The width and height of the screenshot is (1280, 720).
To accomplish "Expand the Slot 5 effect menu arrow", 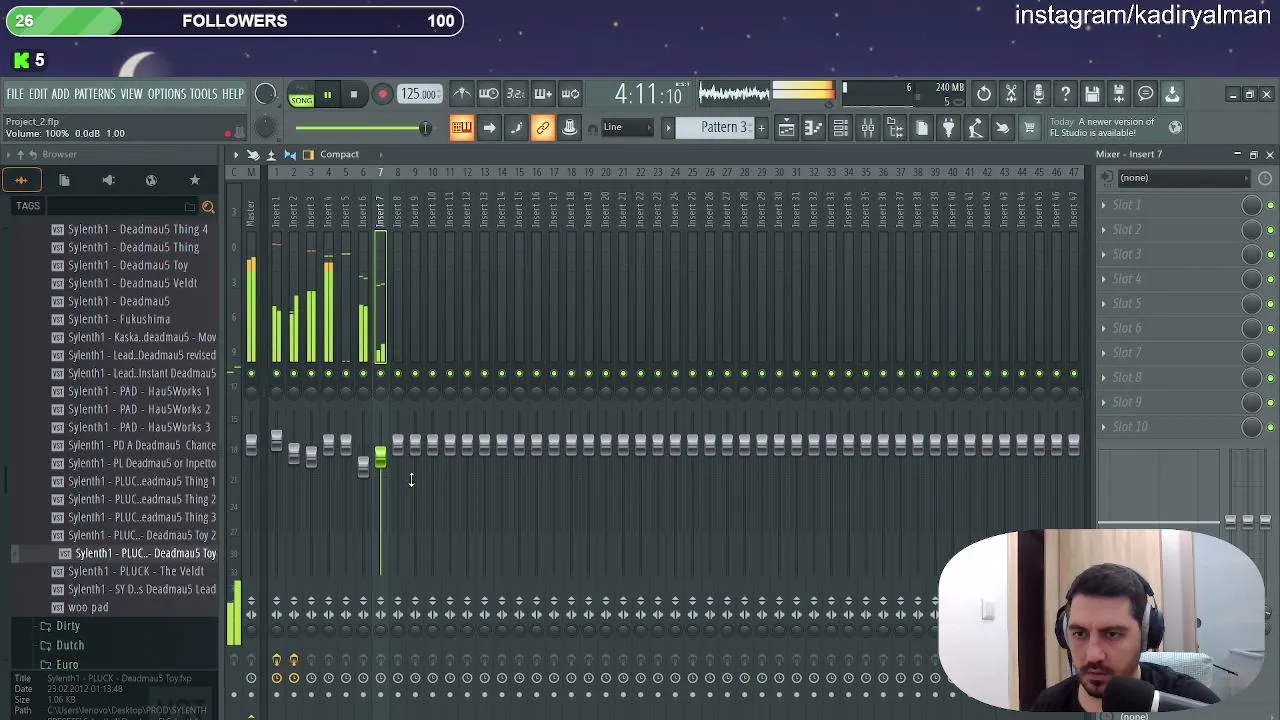I will click(x=1104, y=304).
